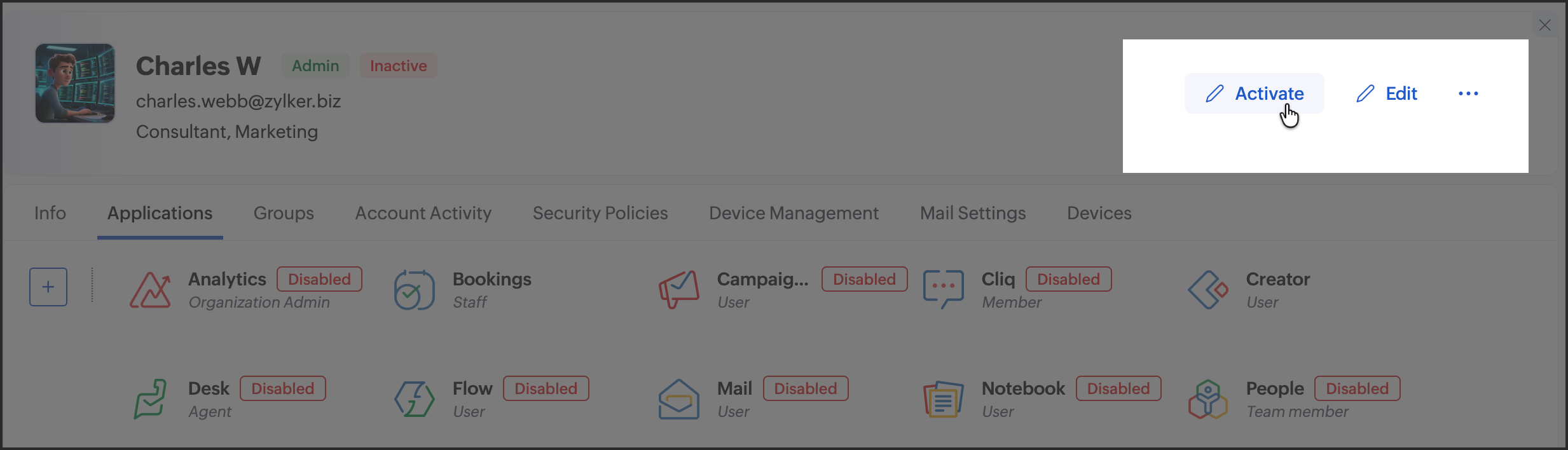The height and width of the screenshot is (450, 1568).
Task: Close the user details panel
Action: click(1545, 25)
